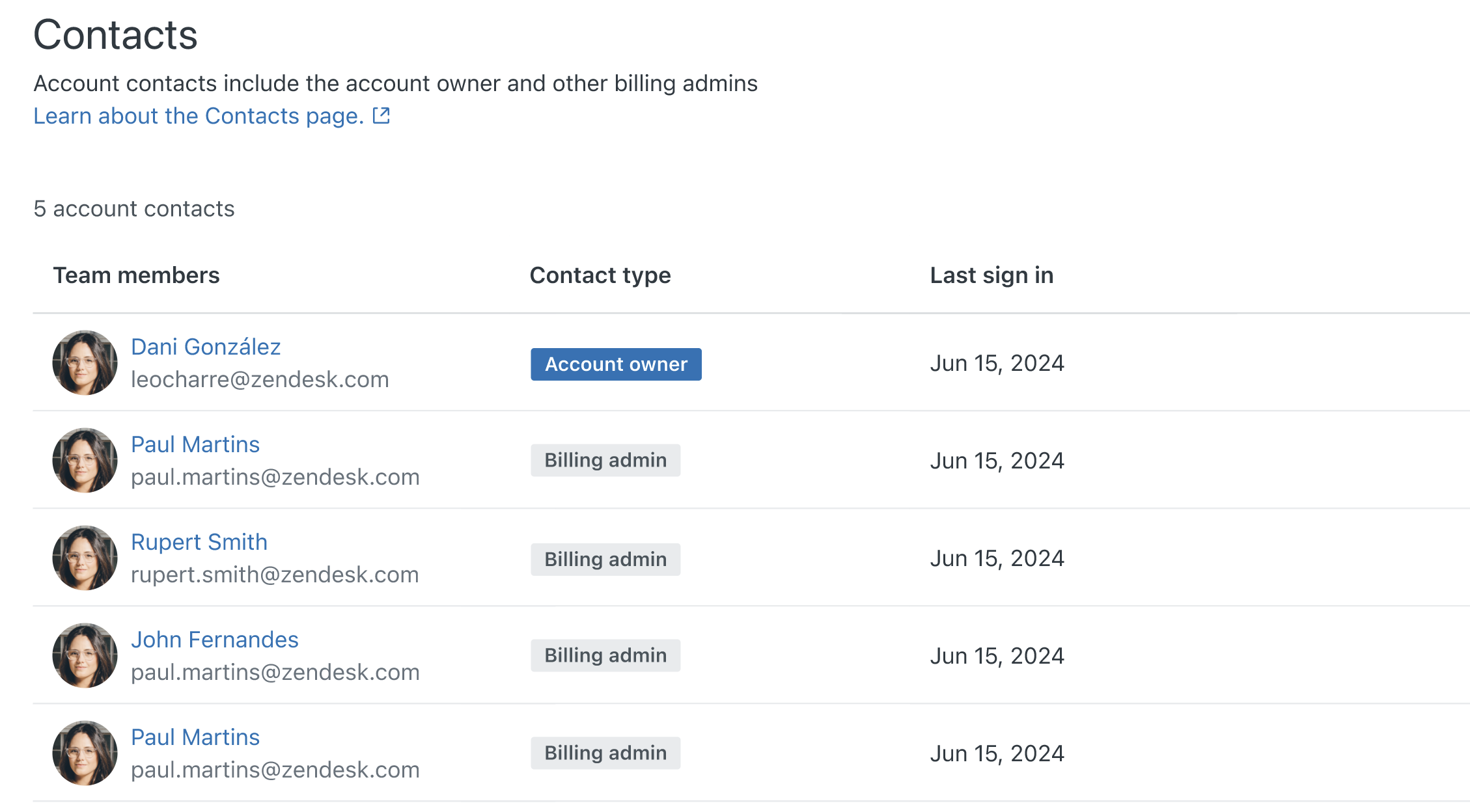Click Rupert Smith's last sign in date
Viewport: 1470px width, 812px height.
pos(997,558)
